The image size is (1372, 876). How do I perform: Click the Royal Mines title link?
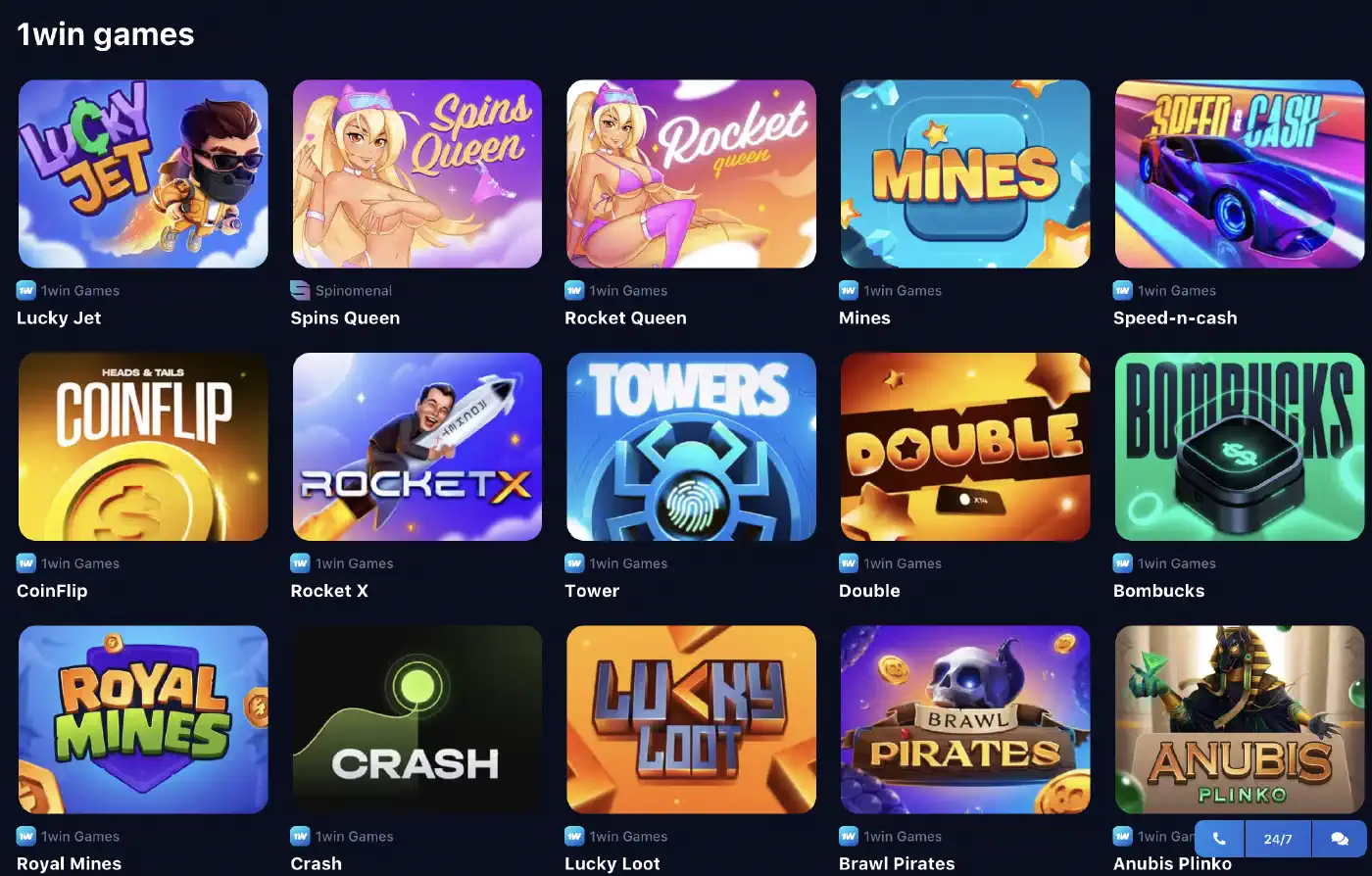click(x=70, y=863)
